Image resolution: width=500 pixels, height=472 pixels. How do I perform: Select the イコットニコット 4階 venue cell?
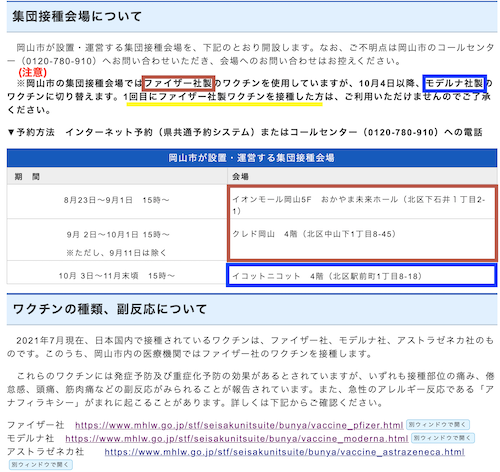[x=362, y=275]
